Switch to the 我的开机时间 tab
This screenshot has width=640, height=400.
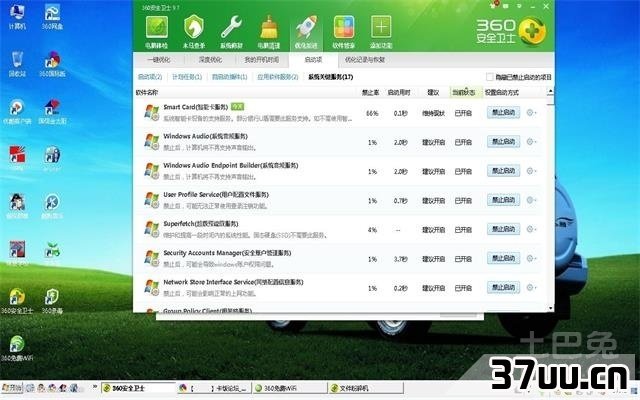coord(262,60)
